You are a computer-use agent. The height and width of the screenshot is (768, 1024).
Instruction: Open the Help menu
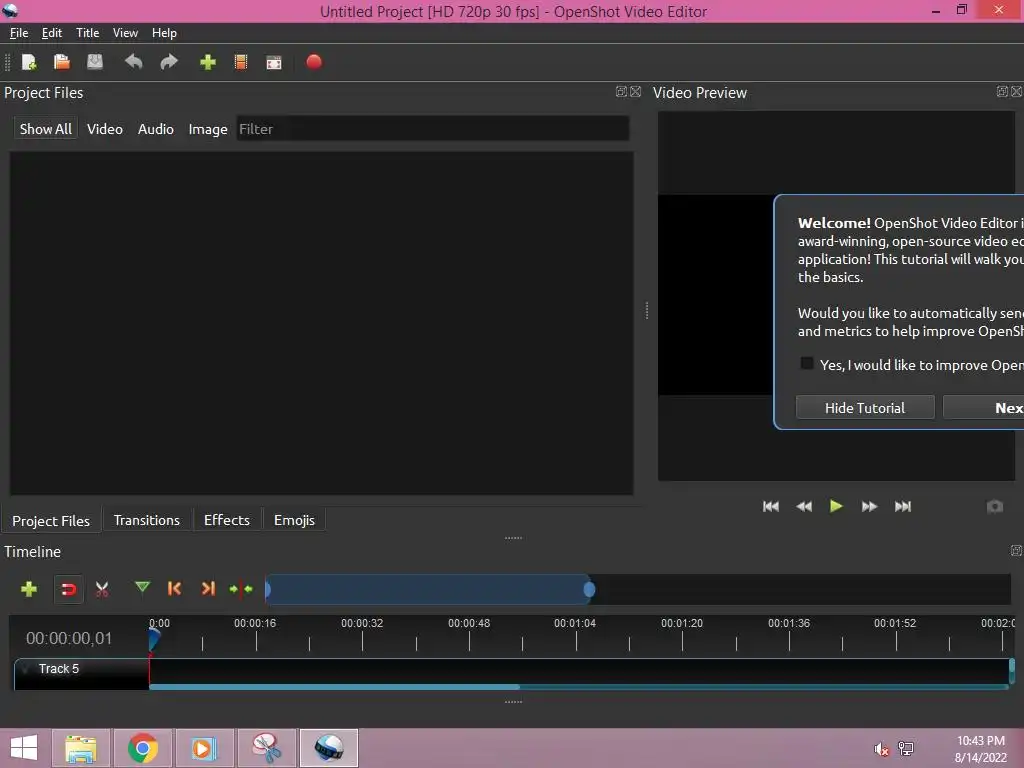coord(164,33)
